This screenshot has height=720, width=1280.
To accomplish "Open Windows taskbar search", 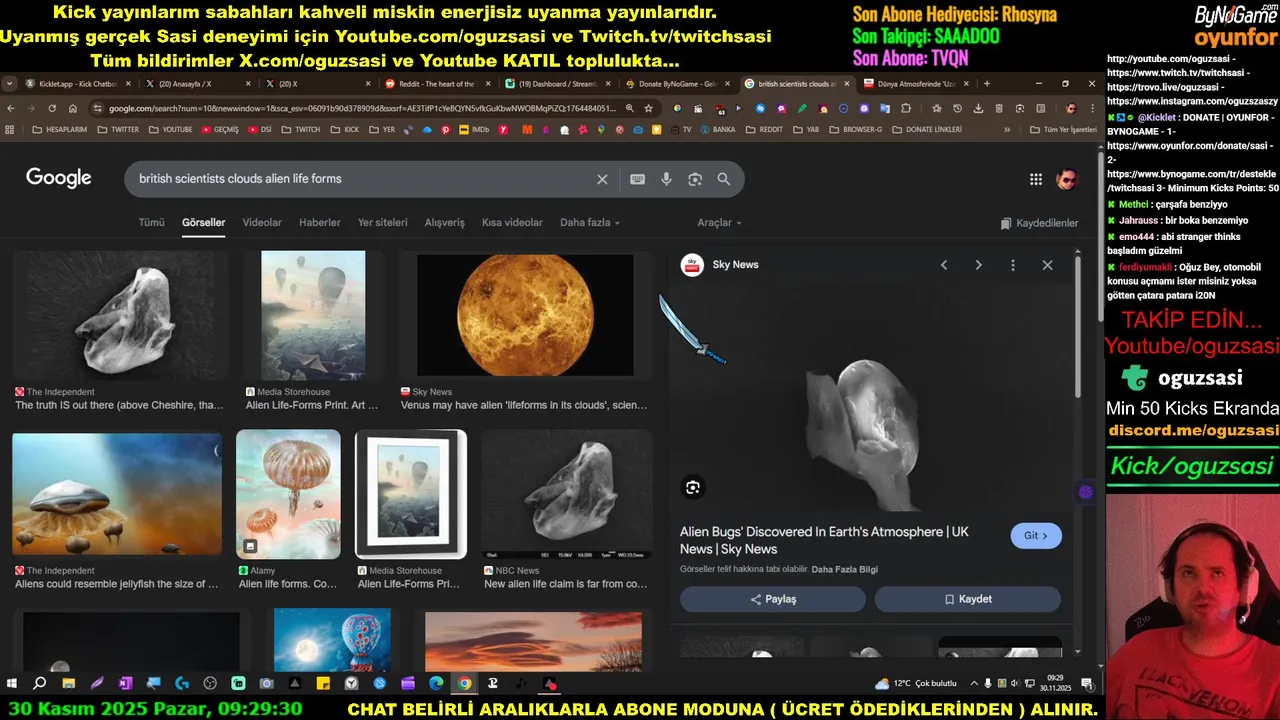I will [40, 684].
